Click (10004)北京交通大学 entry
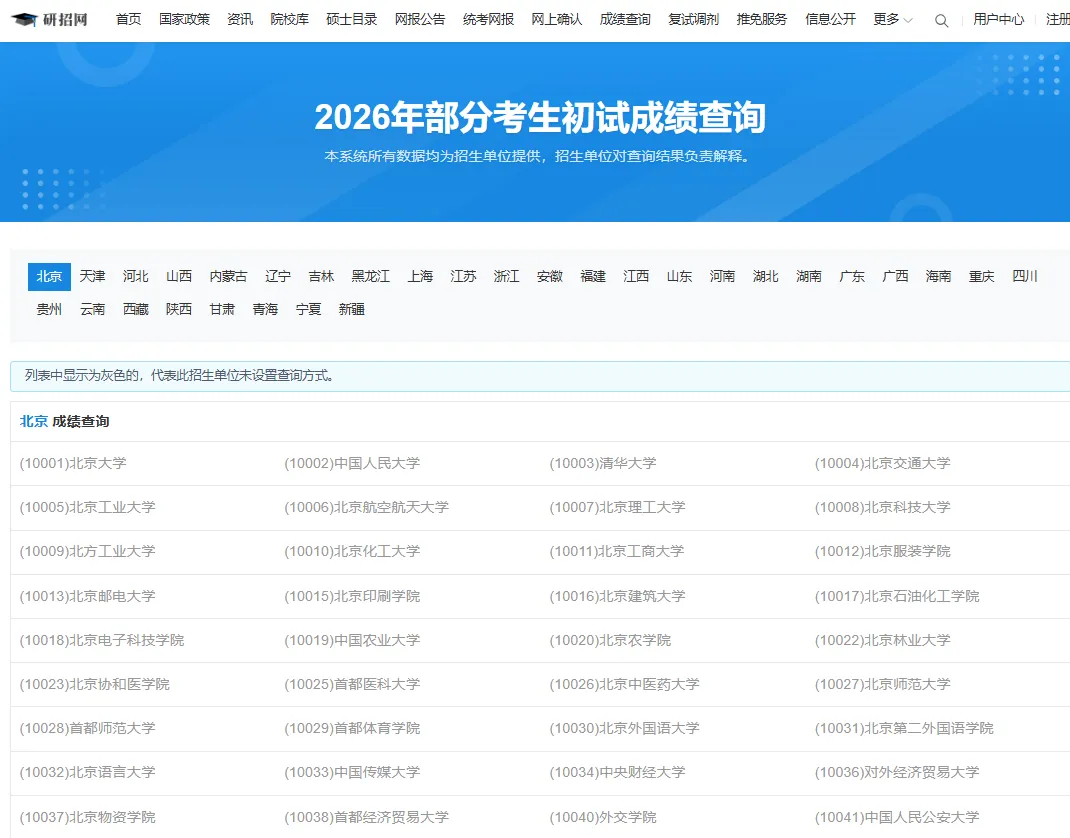The image size is (1070, 838). coord(882,463)
